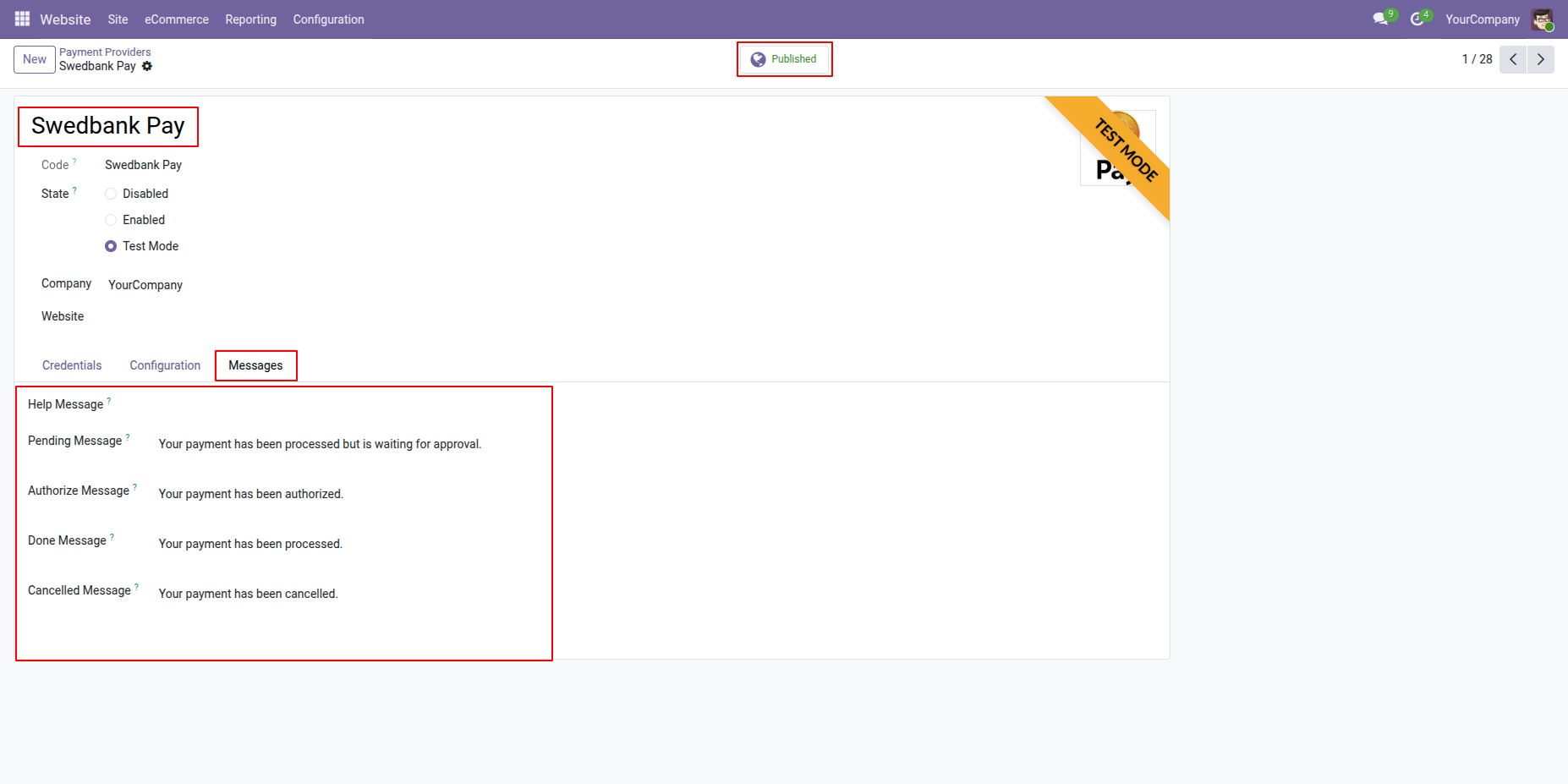
Task: Click the Done Message tooltip question mark
Action: [112, 537]
